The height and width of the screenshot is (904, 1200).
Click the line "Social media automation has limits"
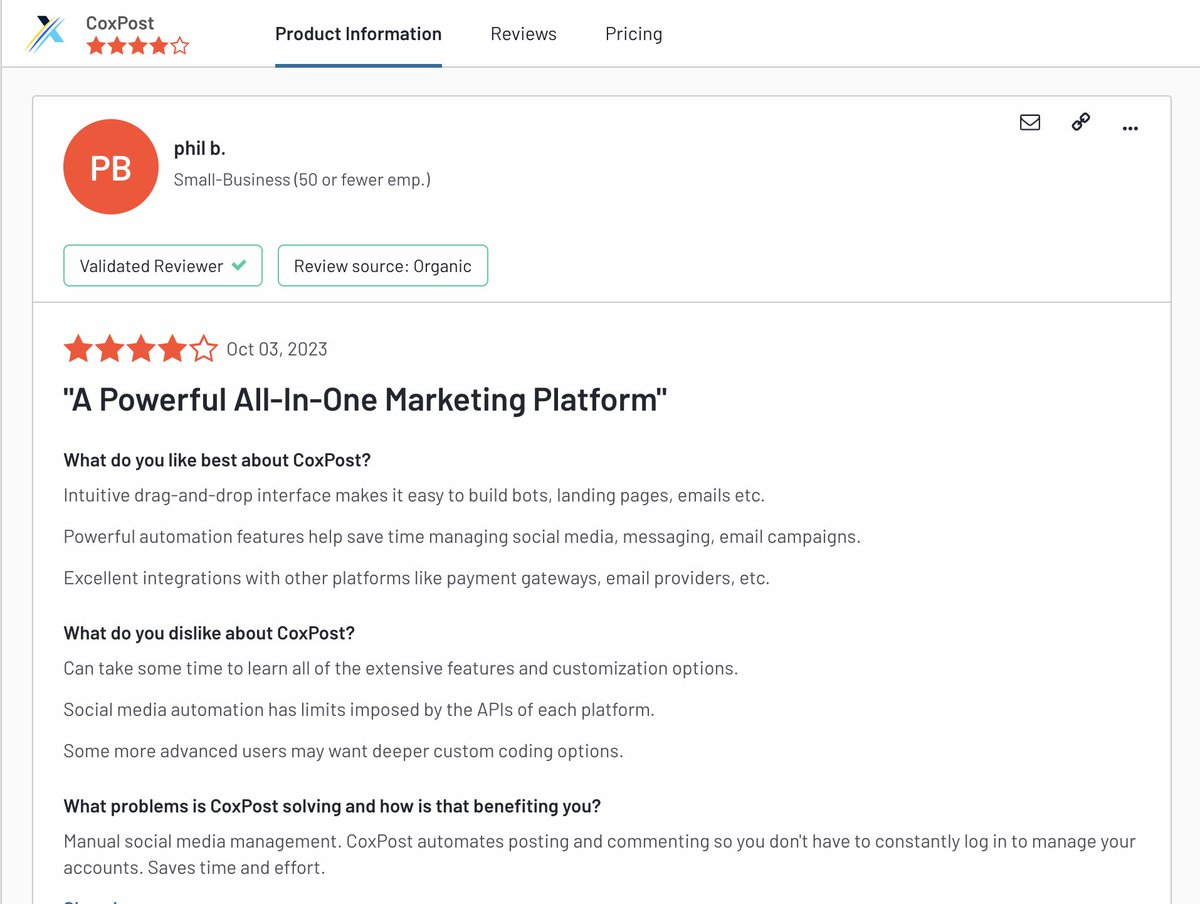pos(359,710)
